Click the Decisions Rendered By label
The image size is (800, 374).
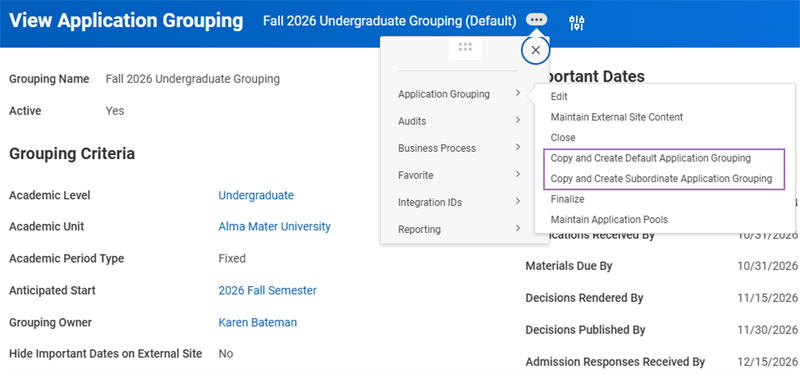pos(584,298)
